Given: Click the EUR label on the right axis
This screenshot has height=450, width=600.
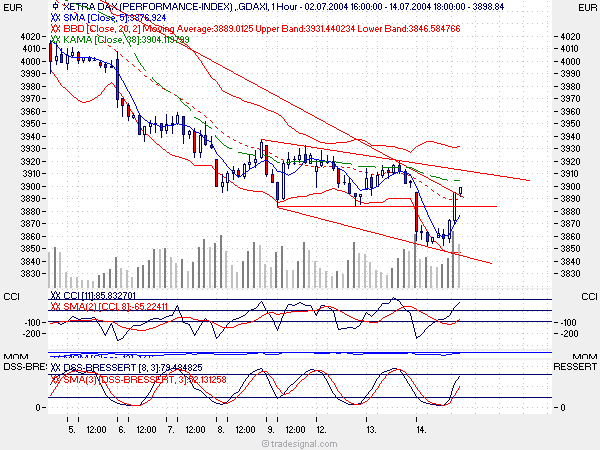Looking at the screenshot, I should coord(588,7).
